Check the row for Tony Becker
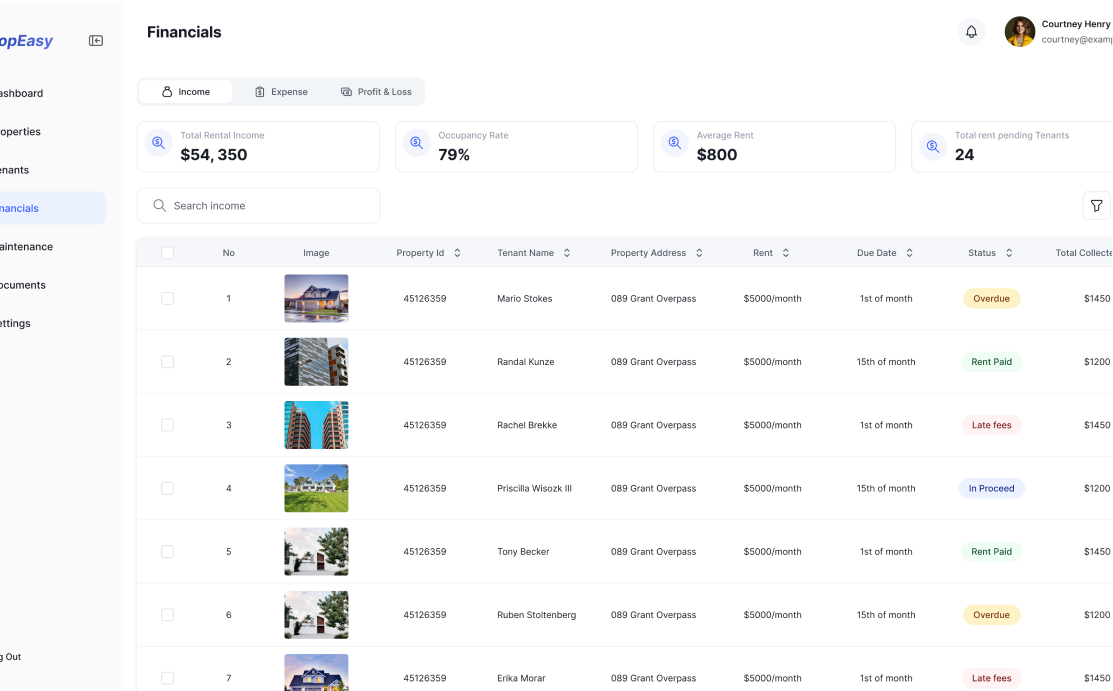The height and width of the screenshot is (691, 1113). (168, 551)
